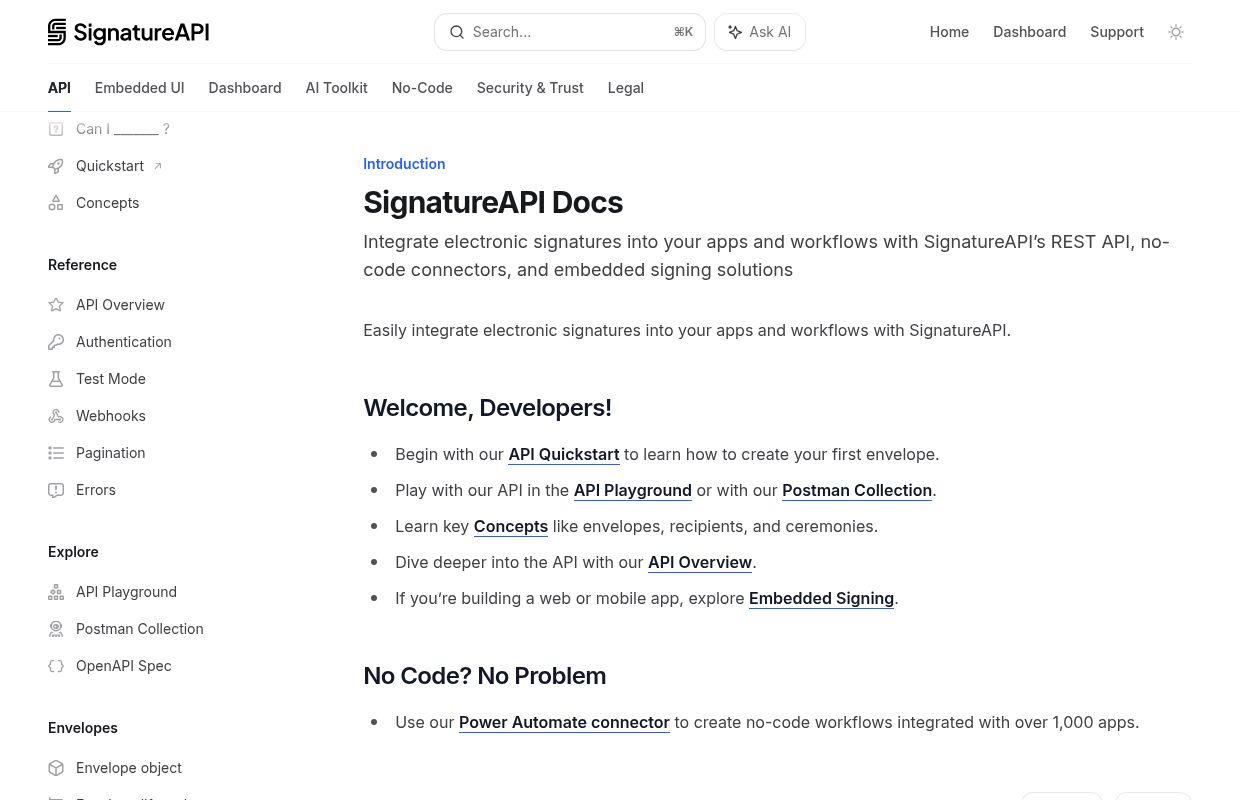Screen dimensions: 1240x800
Task: Go to Home in the top navigation
Action: 949,32
